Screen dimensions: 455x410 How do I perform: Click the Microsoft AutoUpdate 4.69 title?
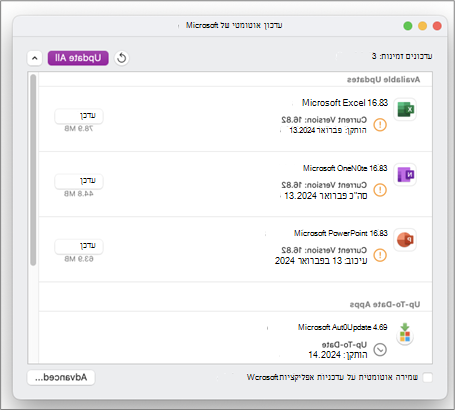point(343,327)
